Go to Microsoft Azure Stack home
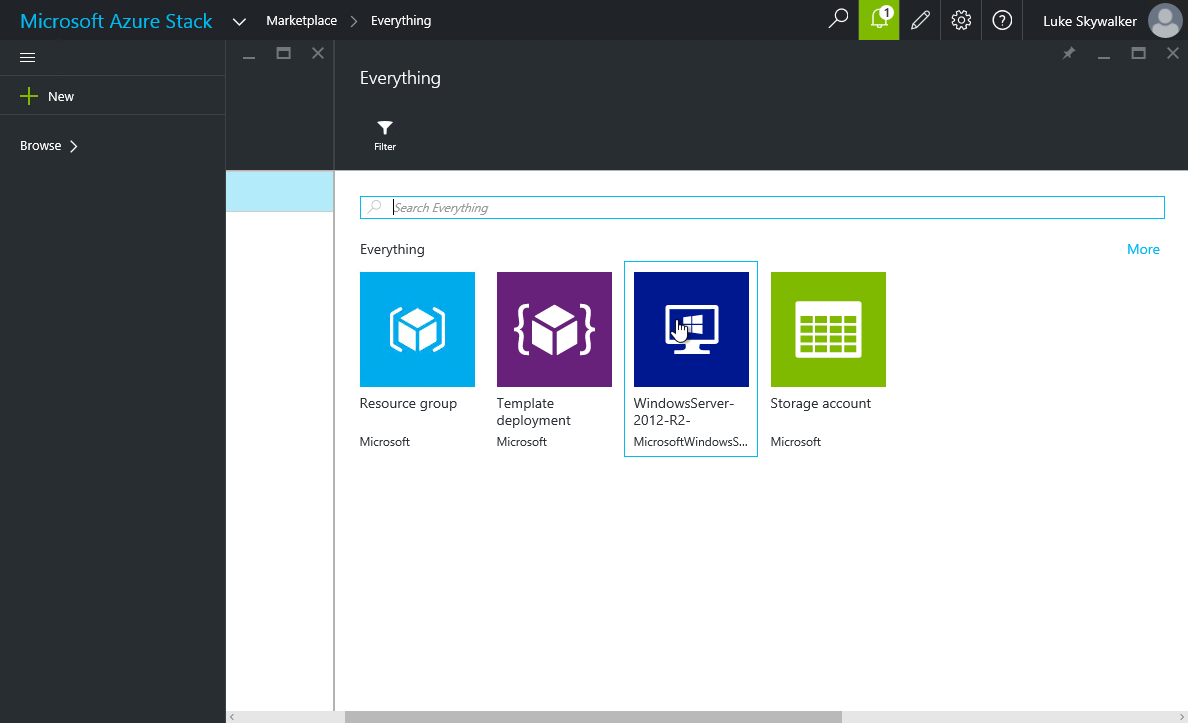Viewport: 1188px width, 723px height. tap(116, 21)
